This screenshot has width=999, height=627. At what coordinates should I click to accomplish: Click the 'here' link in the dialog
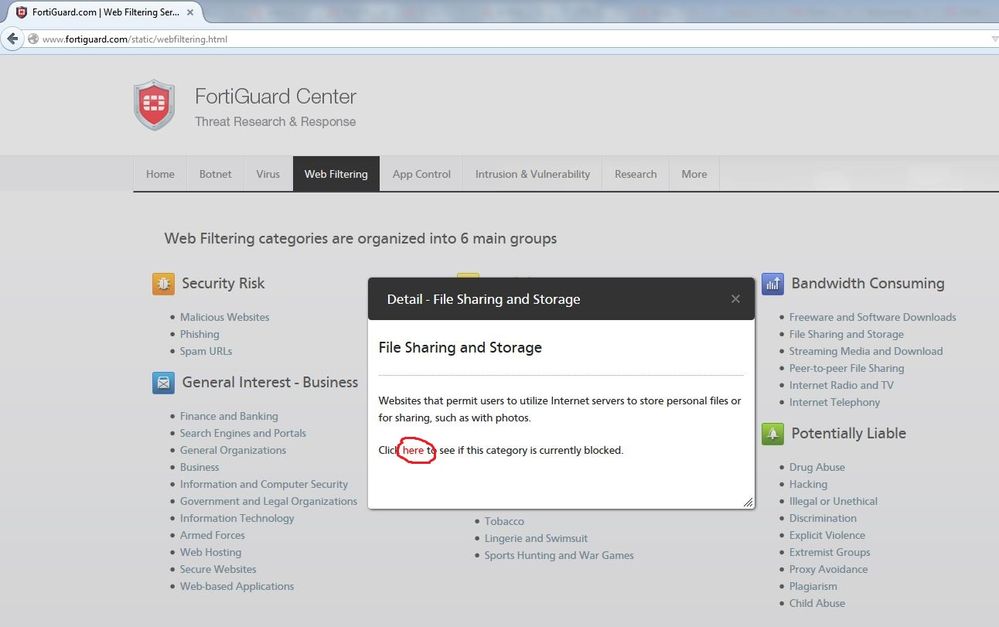pos(413,450)
